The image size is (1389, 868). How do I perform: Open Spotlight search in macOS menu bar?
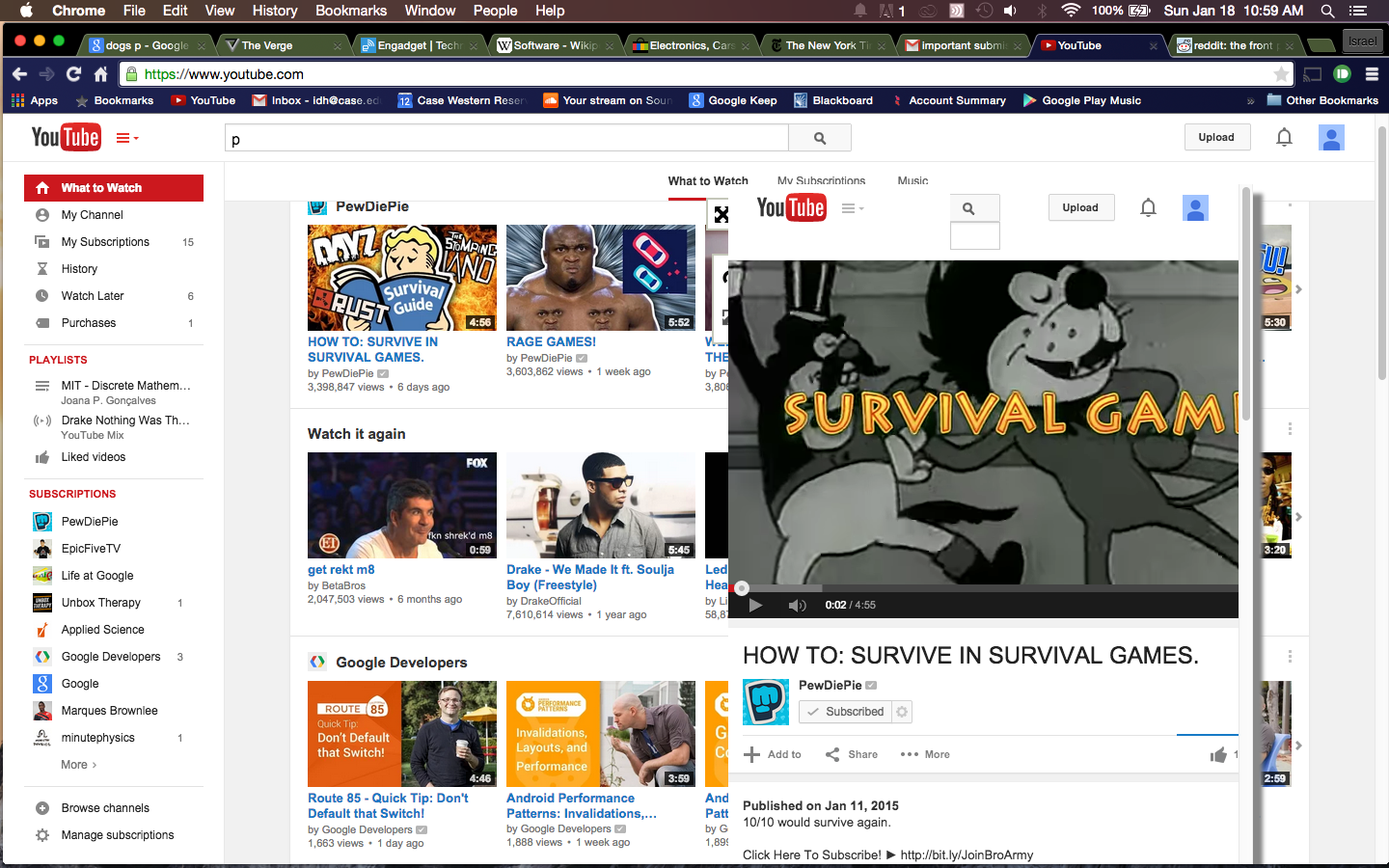[x=1327, y=11]
